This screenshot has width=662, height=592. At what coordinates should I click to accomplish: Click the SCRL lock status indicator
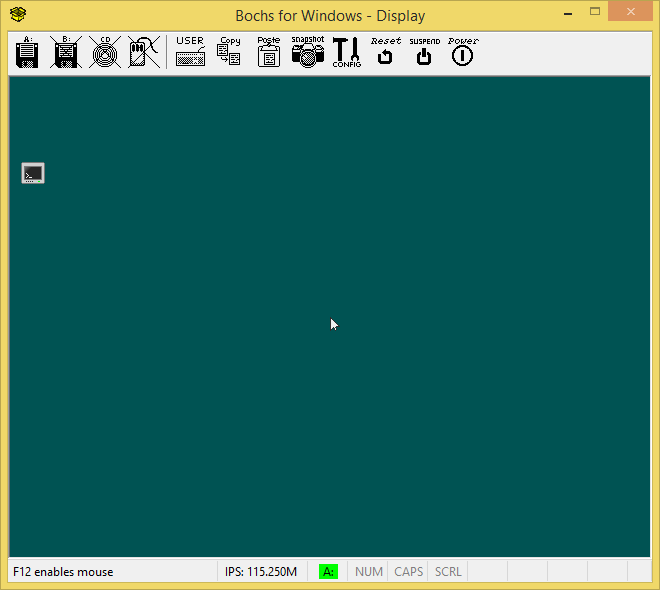(448, 572)
